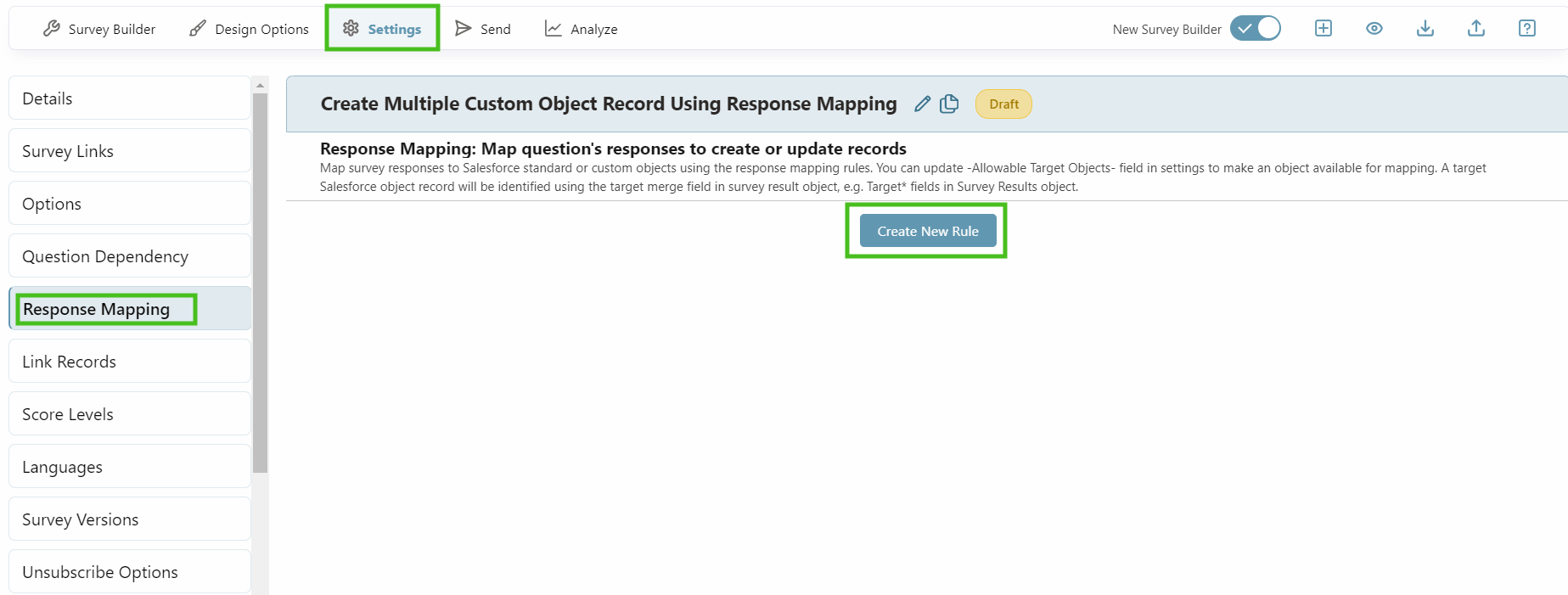Open the Survey Builder tab
This screenshot has width=1568, height=595.
click(99, 29)
